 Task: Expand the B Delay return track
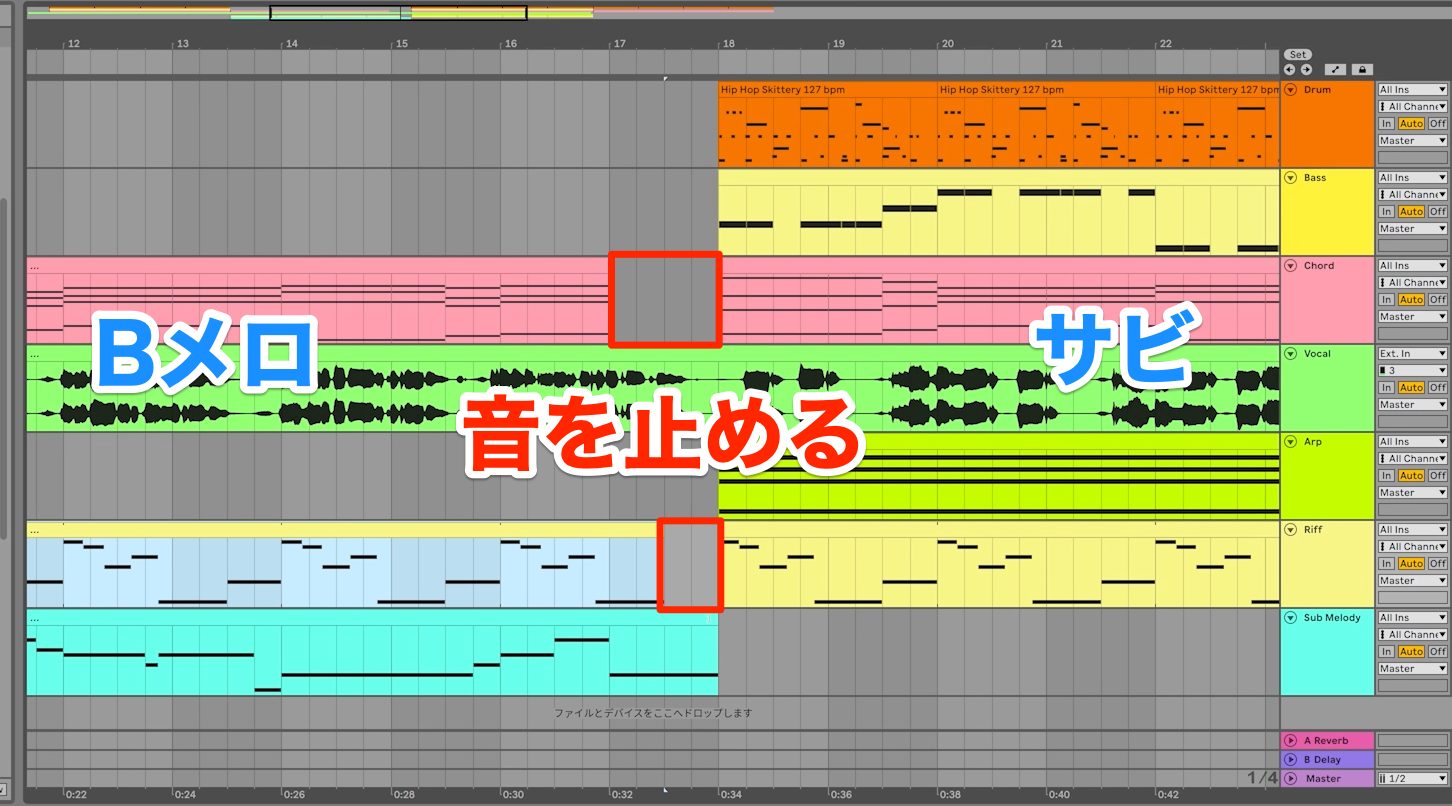click(x=1291, y=760)
